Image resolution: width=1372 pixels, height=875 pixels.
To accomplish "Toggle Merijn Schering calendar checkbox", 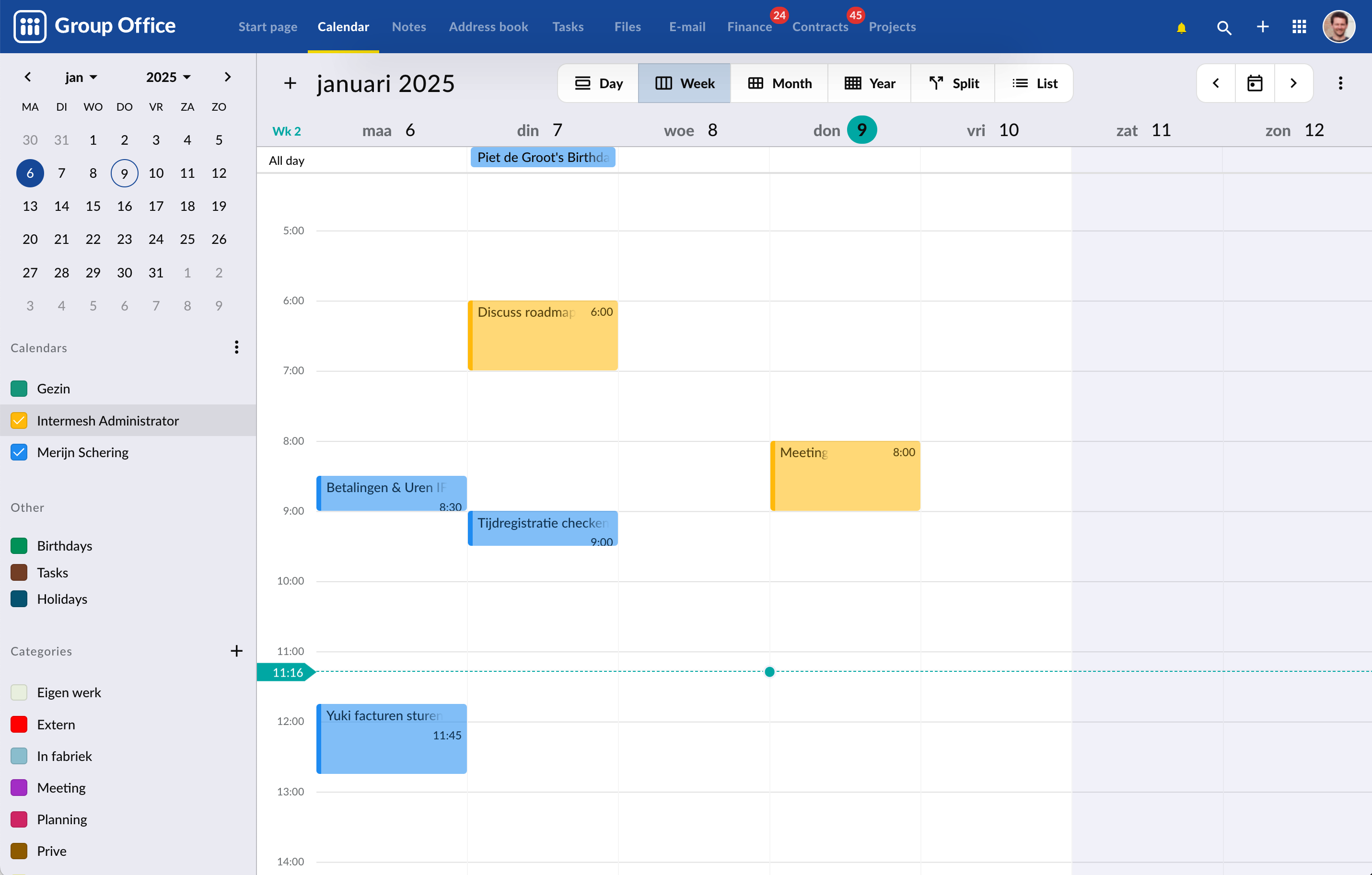I will click(x=19, y=452).
